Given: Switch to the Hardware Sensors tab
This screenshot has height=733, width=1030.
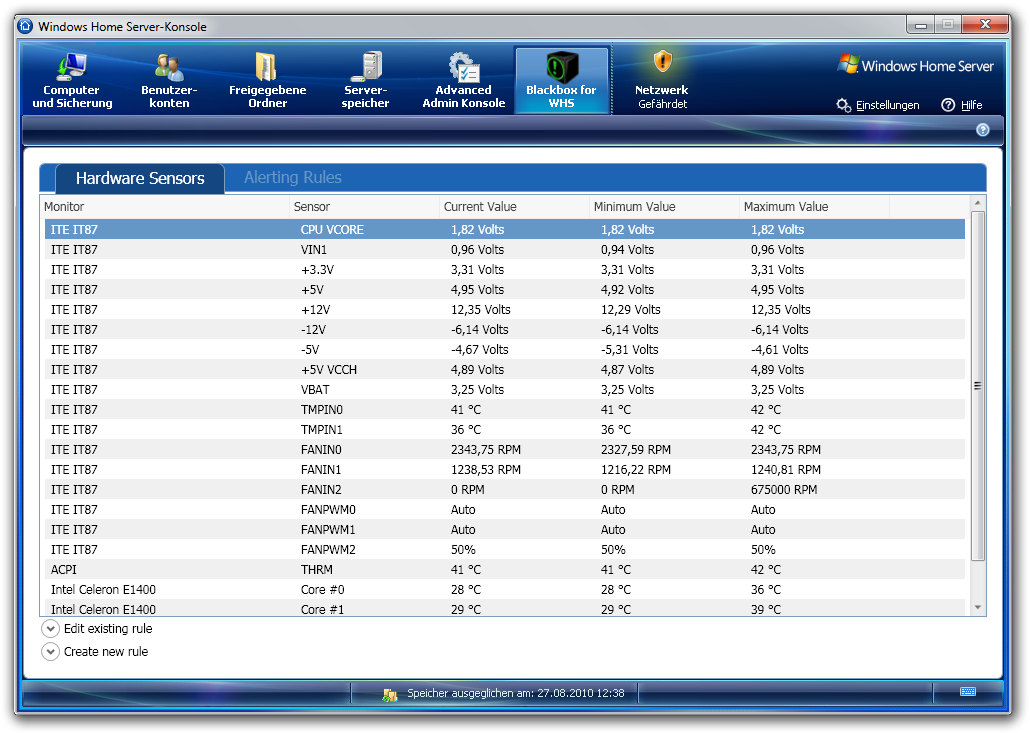Looking at the screenshot, I should (140, 178).
